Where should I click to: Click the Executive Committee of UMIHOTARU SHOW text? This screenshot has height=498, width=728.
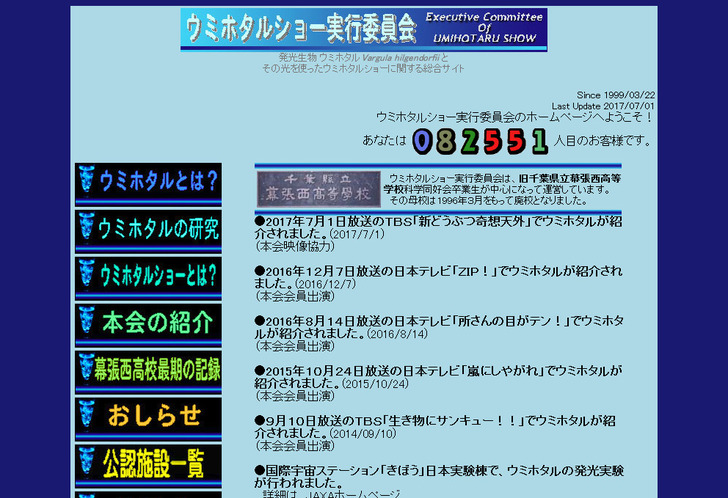point(484,30)
